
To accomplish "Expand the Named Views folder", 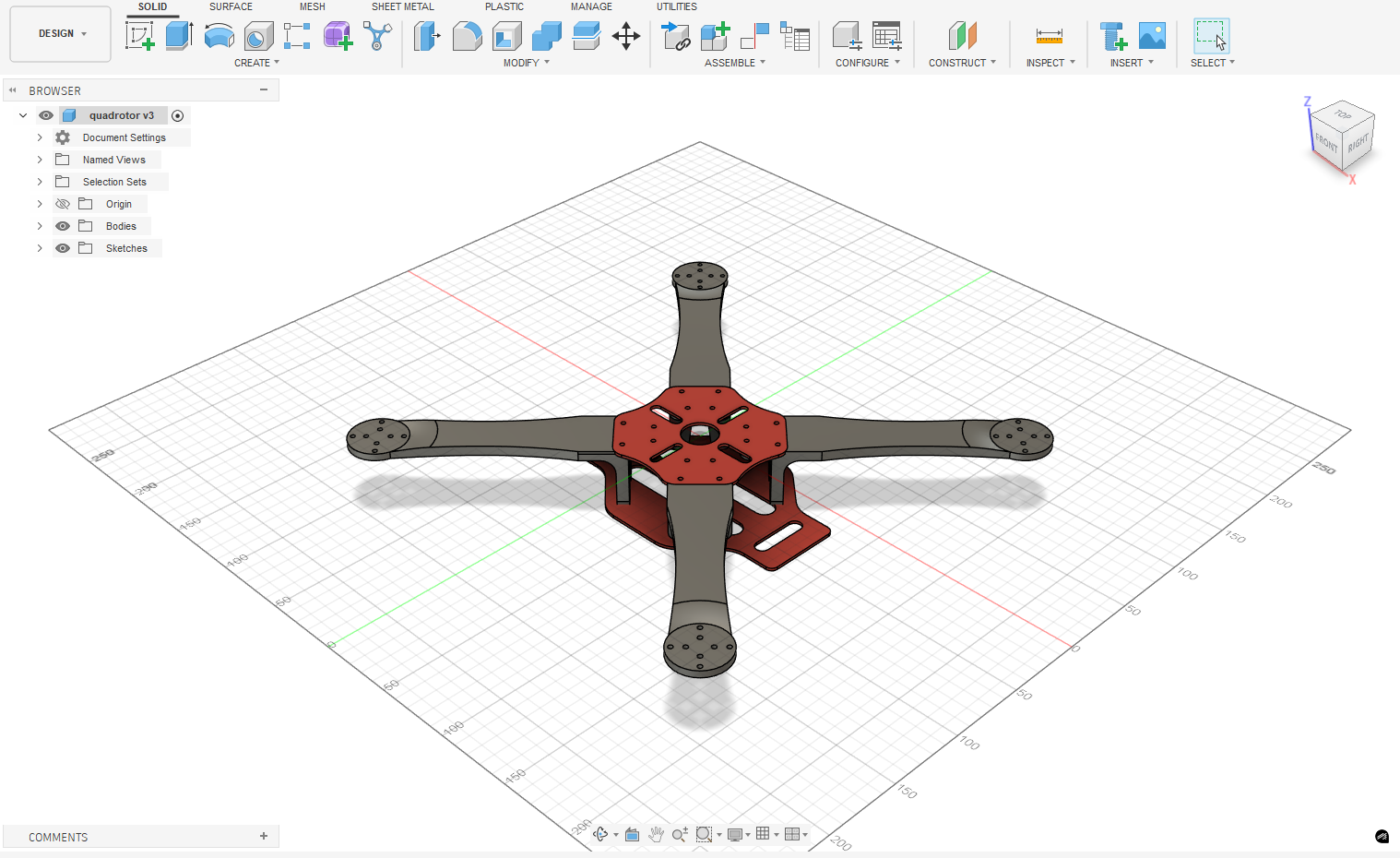I will [x=40, y=160].
